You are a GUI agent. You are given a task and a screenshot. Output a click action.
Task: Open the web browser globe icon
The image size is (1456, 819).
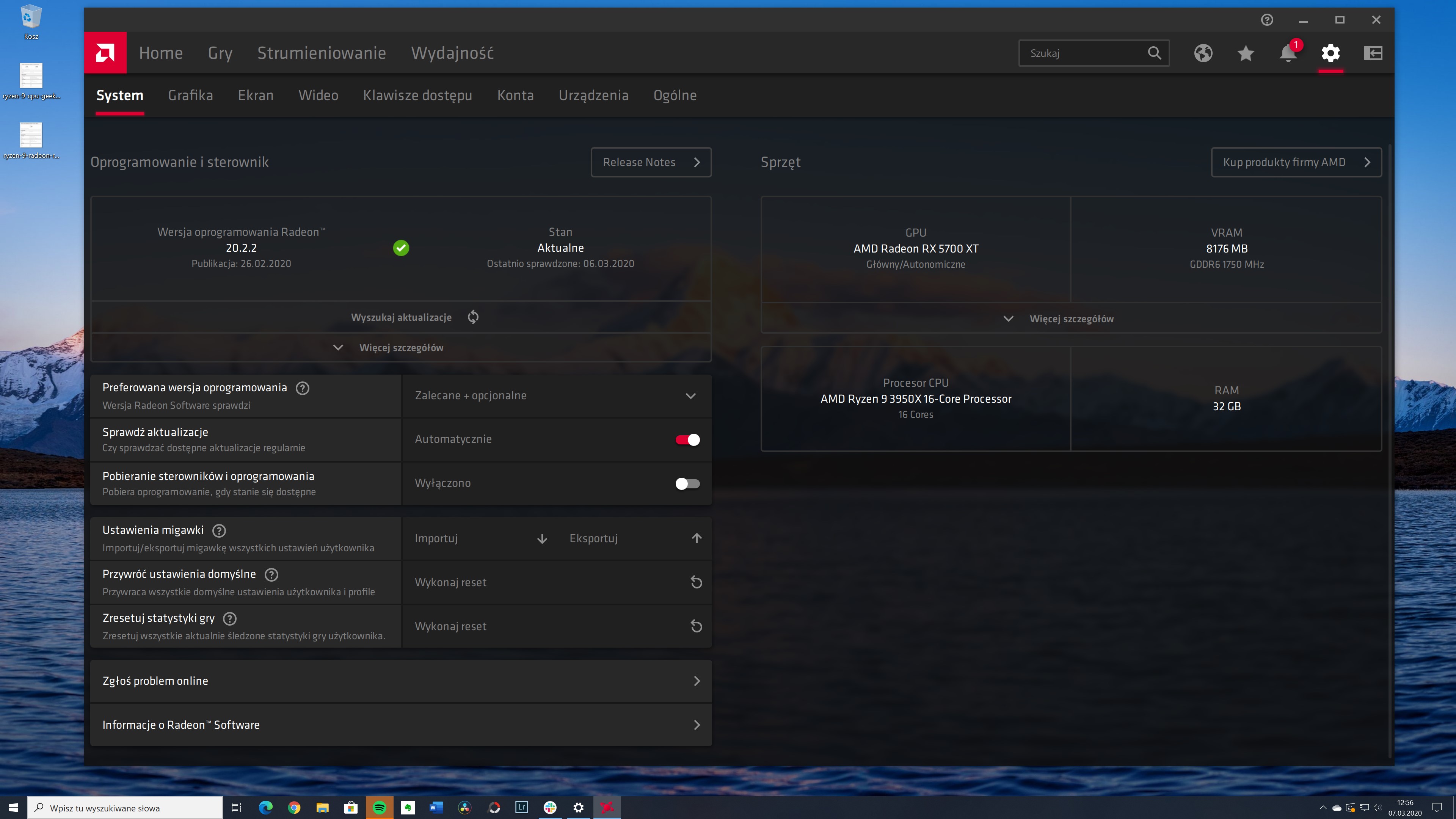1203,53
